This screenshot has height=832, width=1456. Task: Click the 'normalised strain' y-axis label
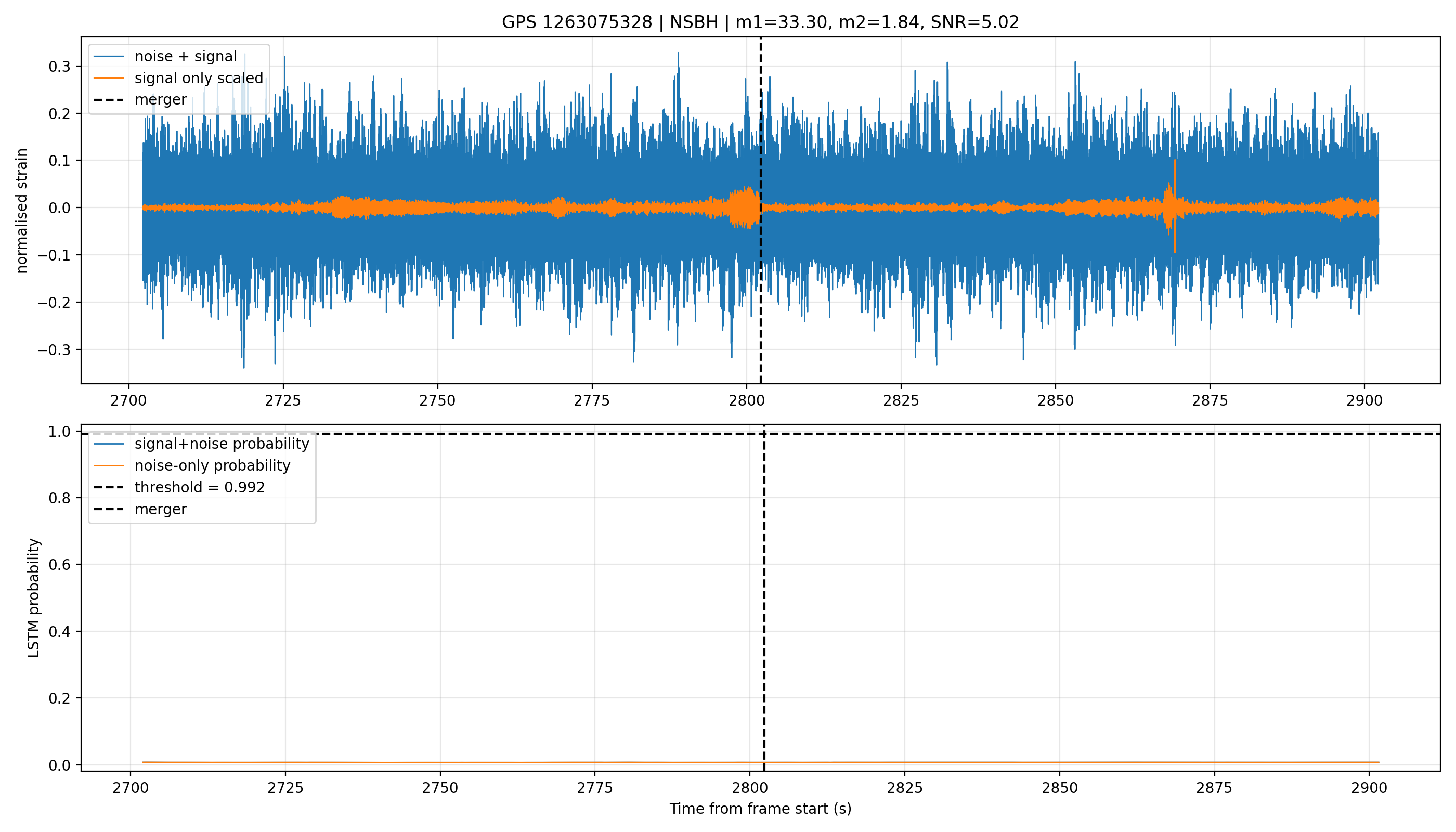22,211
